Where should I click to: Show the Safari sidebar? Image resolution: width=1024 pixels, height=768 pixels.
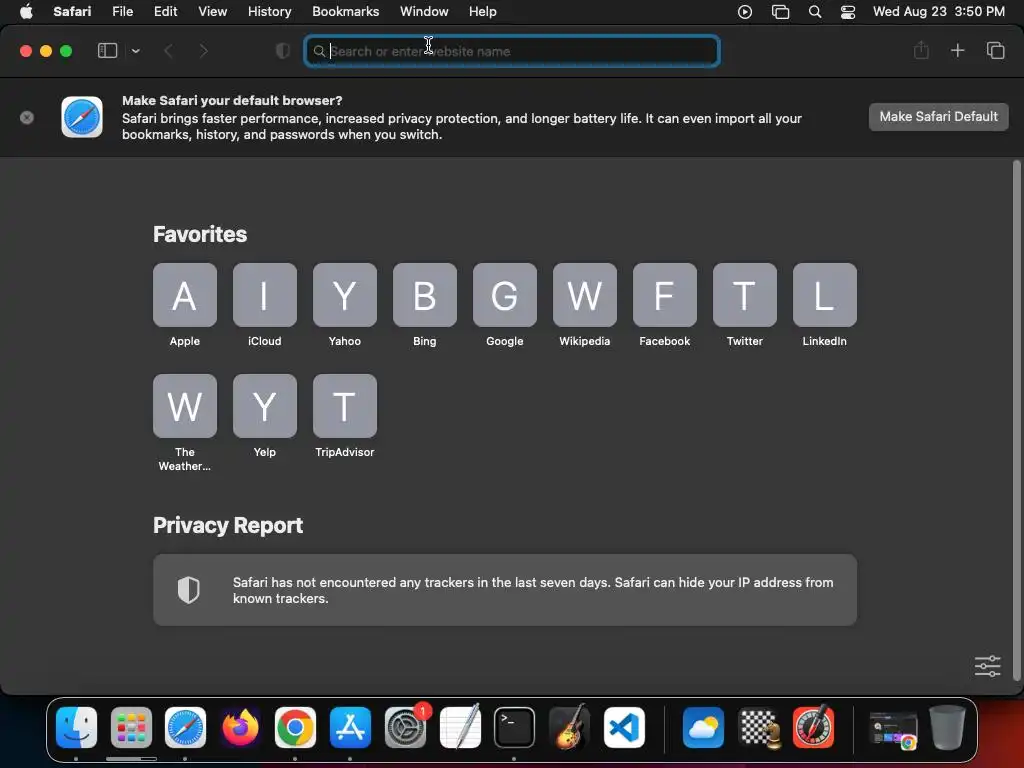coord(107,51)
